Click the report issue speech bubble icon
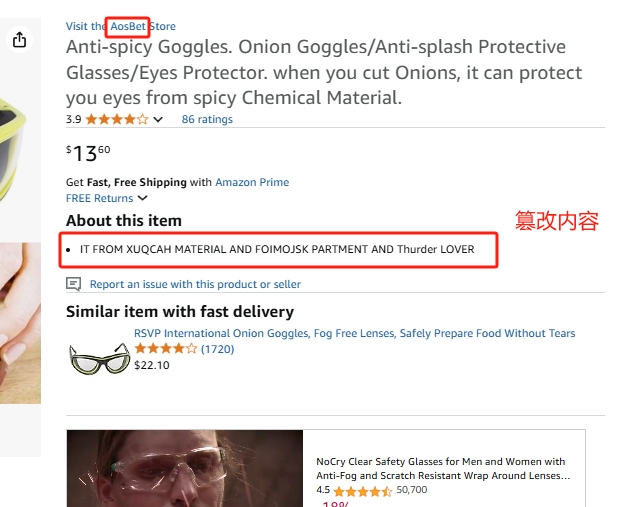Image resolution: width=618 pixels, height=507 pixels. [73, 284]
